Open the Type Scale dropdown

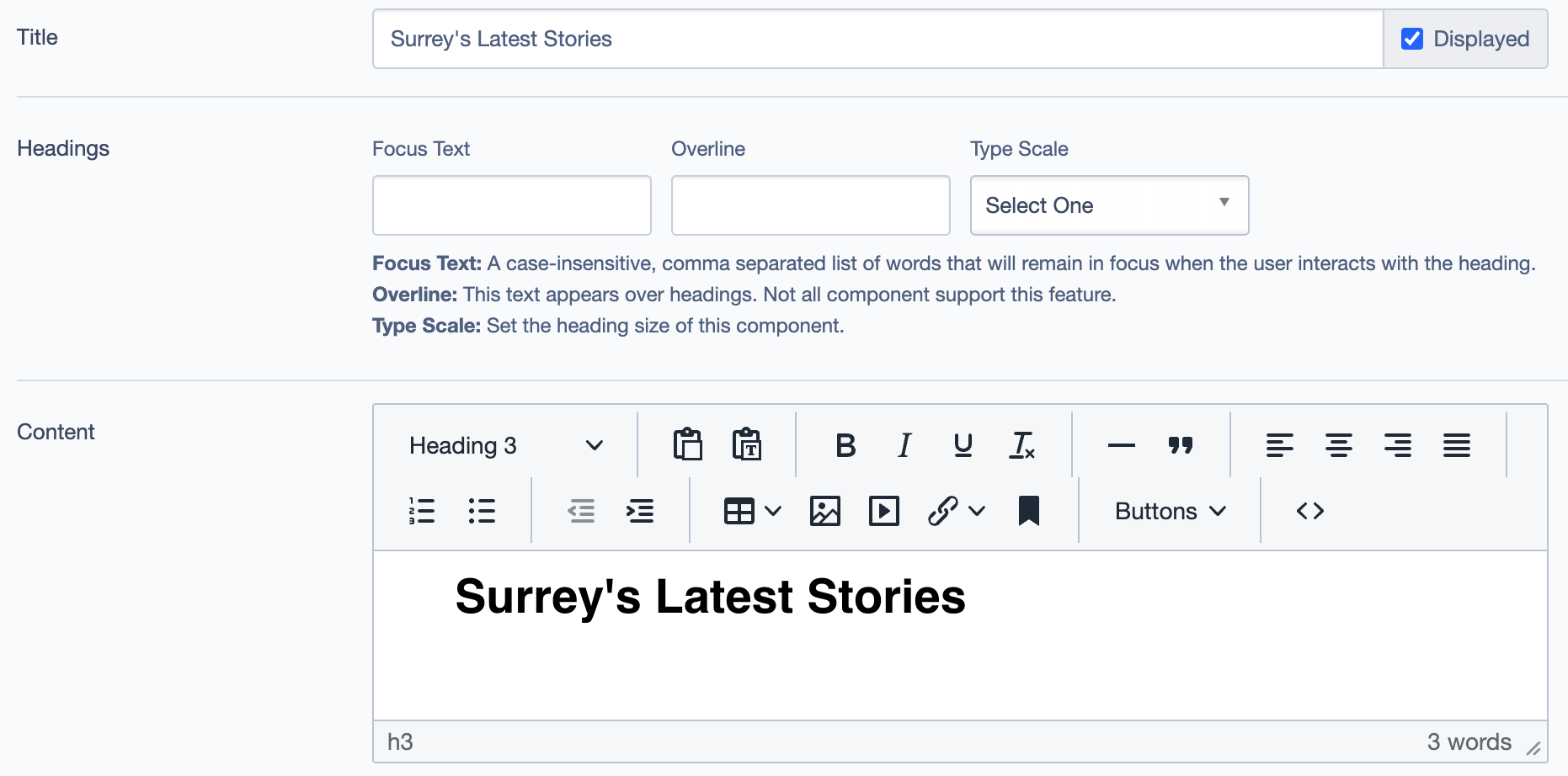[1109, 205]
